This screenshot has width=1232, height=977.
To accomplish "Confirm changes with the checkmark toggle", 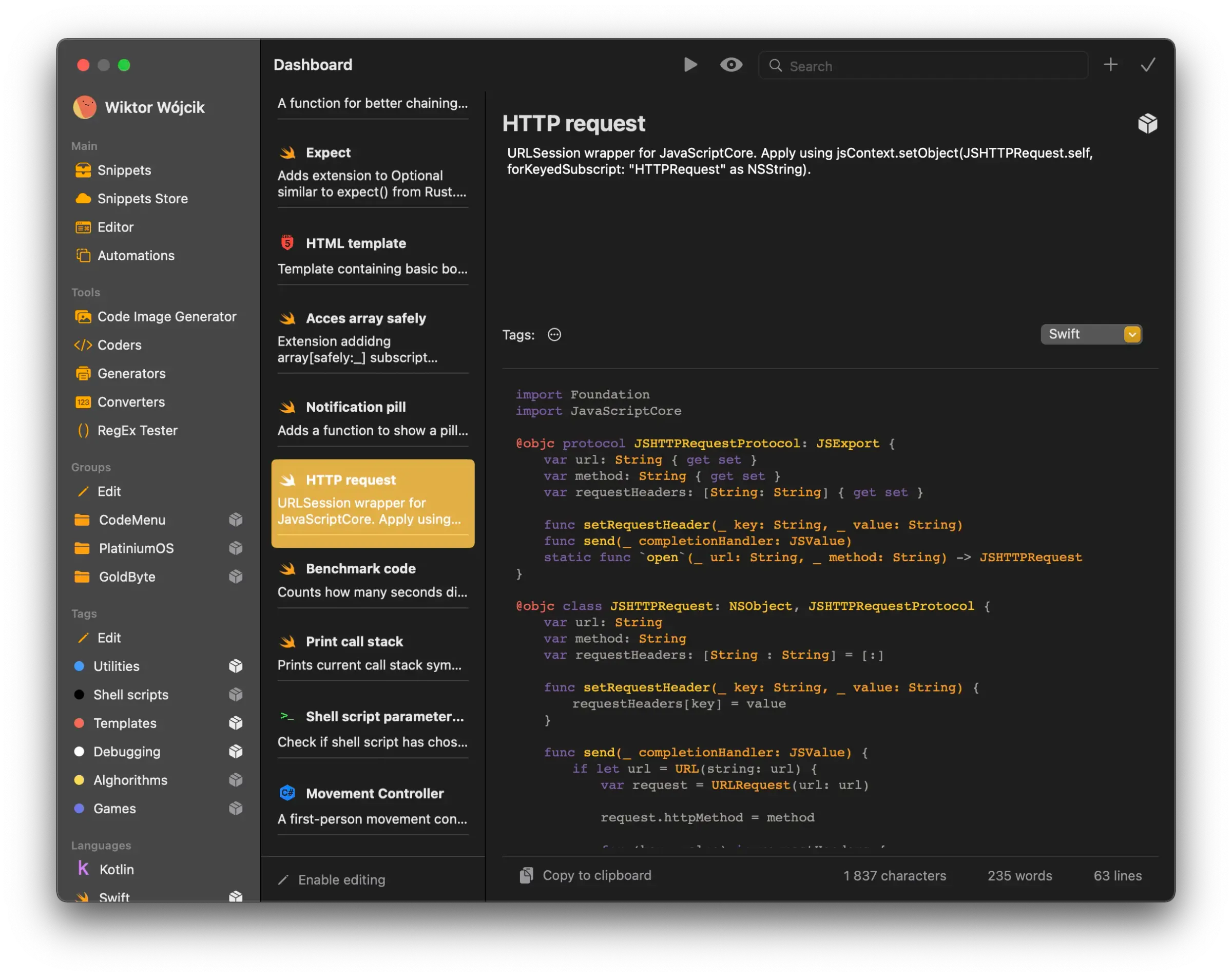I will click(x=1148, y=65).
